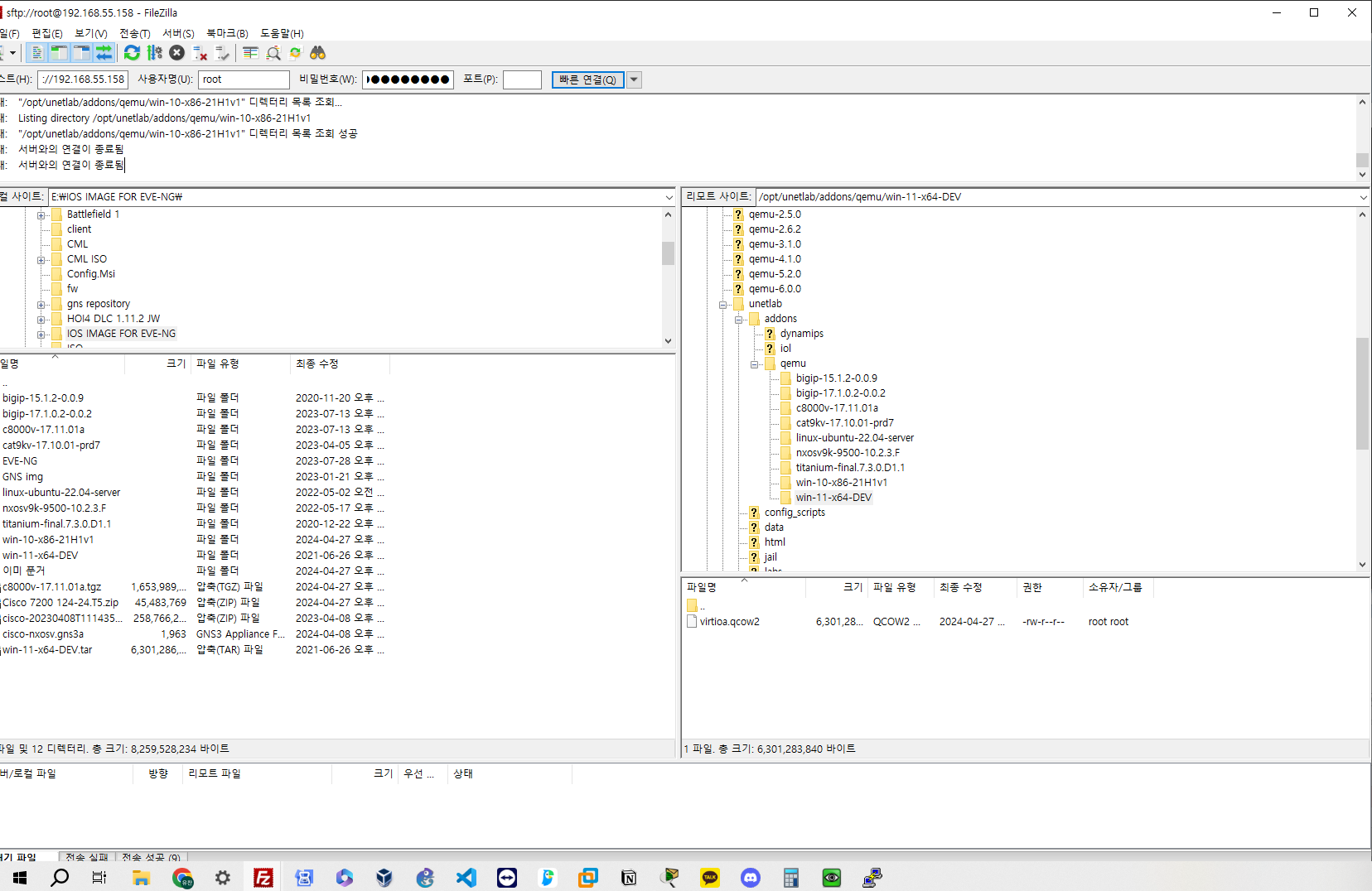Disconnect from the current server icon
Viewport: 1372px width, 891px height.
tap(200, 53)
